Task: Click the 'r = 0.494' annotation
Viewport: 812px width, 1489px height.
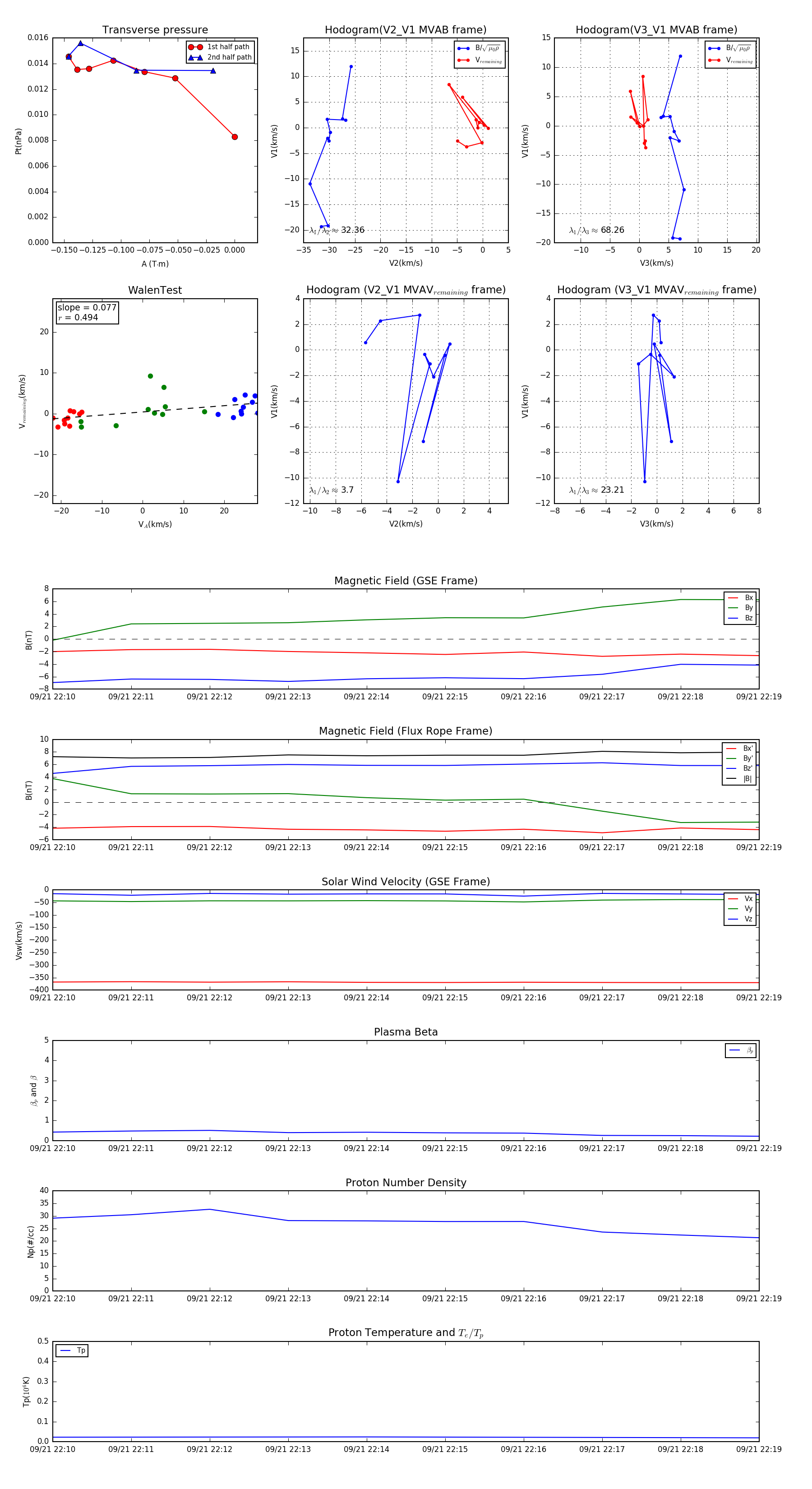Action: [78, 317]
